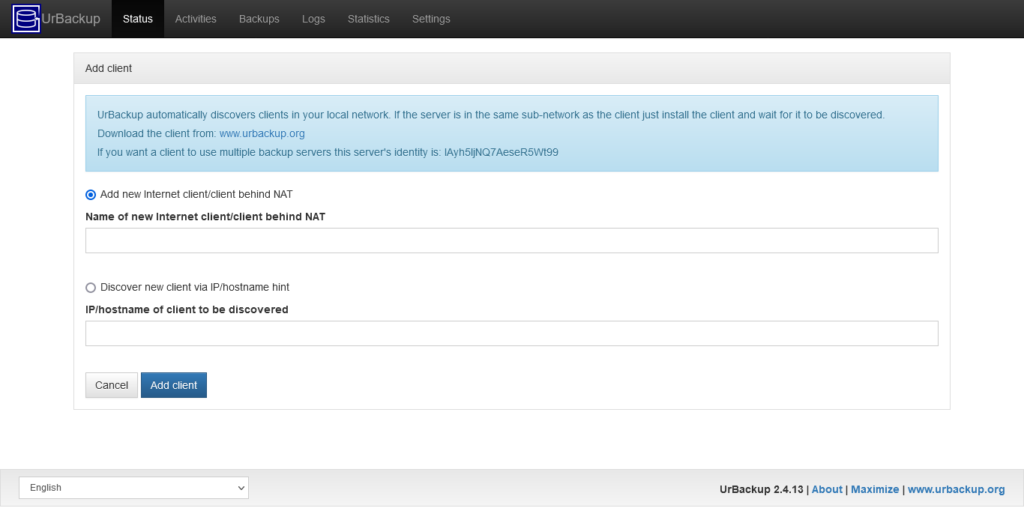1024x511 pixels.
Task: Open the Settings tab
Action: 431,19
